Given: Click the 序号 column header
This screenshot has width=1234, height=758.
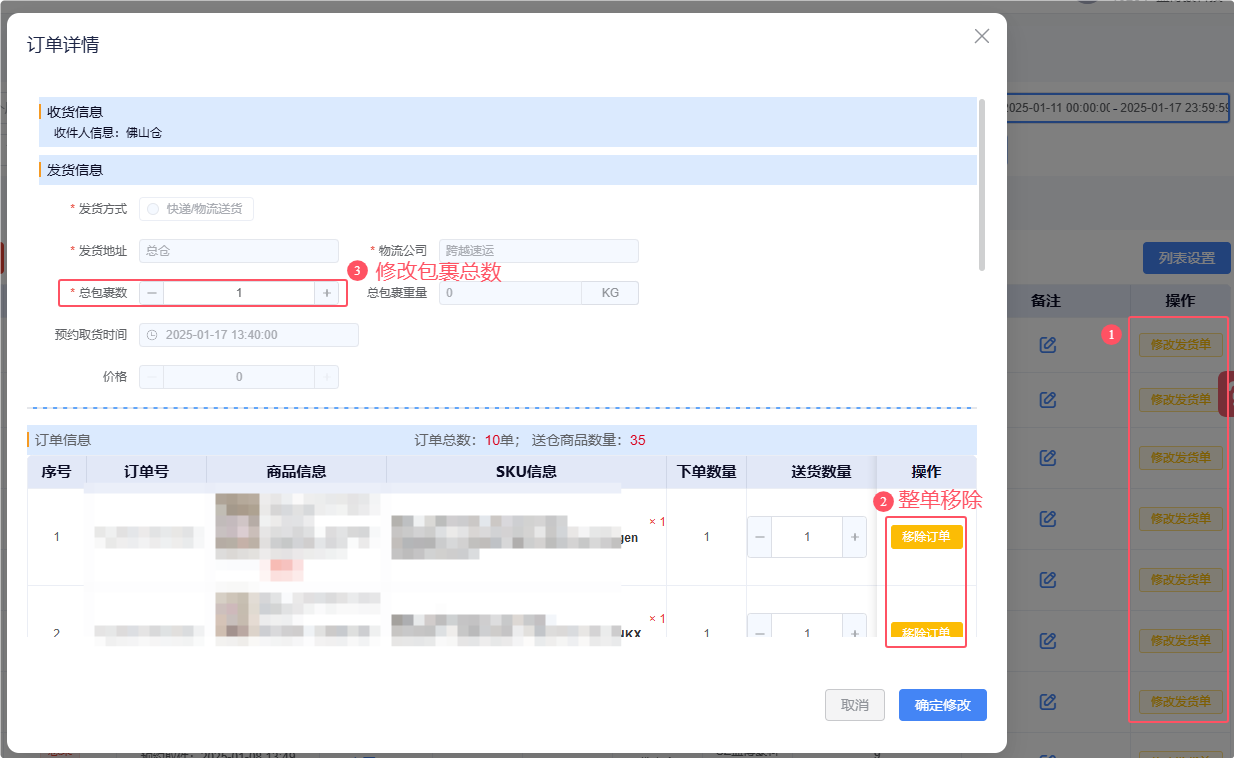Looking at the screenshot, I should pyautogui.click(x=56, y=472).
